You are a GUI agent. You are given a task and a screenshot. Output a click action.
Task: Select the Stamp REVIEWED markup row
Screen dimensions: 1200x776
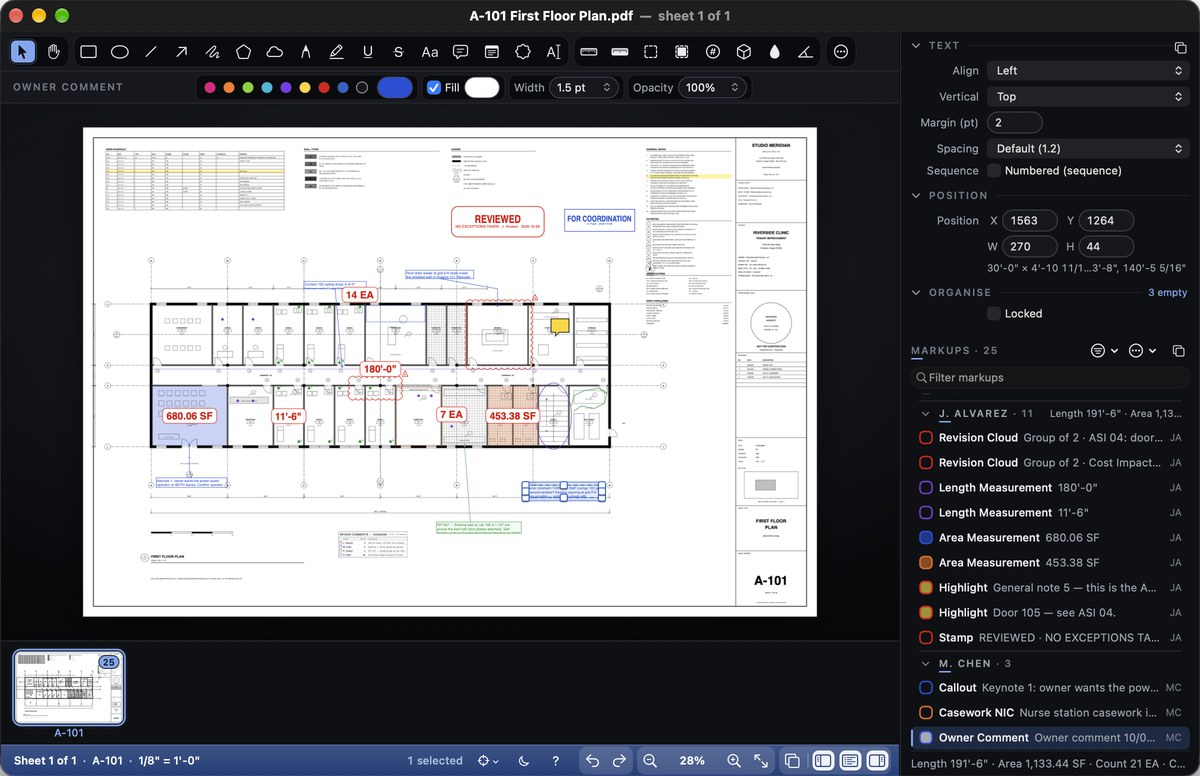[1051, 638]
